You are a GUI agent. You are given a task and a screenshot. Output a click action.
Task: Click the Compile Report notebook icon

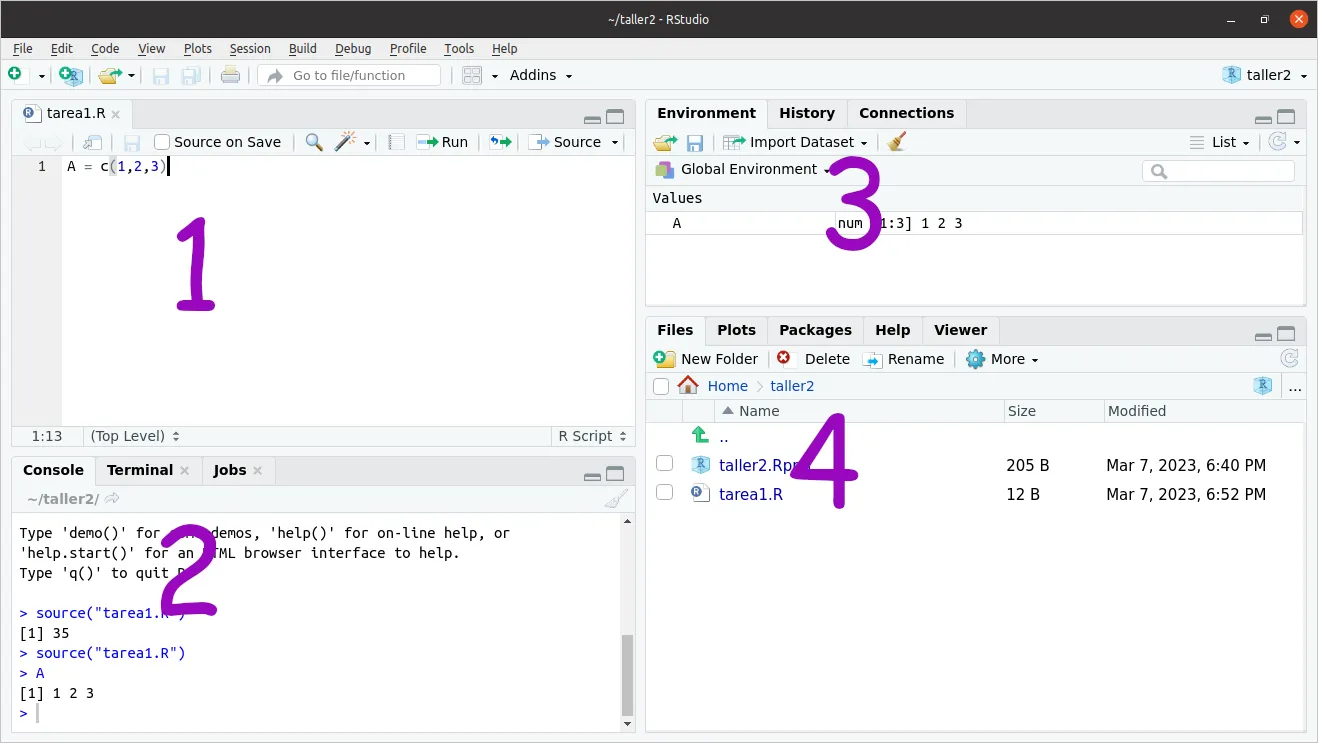[x=396, y=142]
